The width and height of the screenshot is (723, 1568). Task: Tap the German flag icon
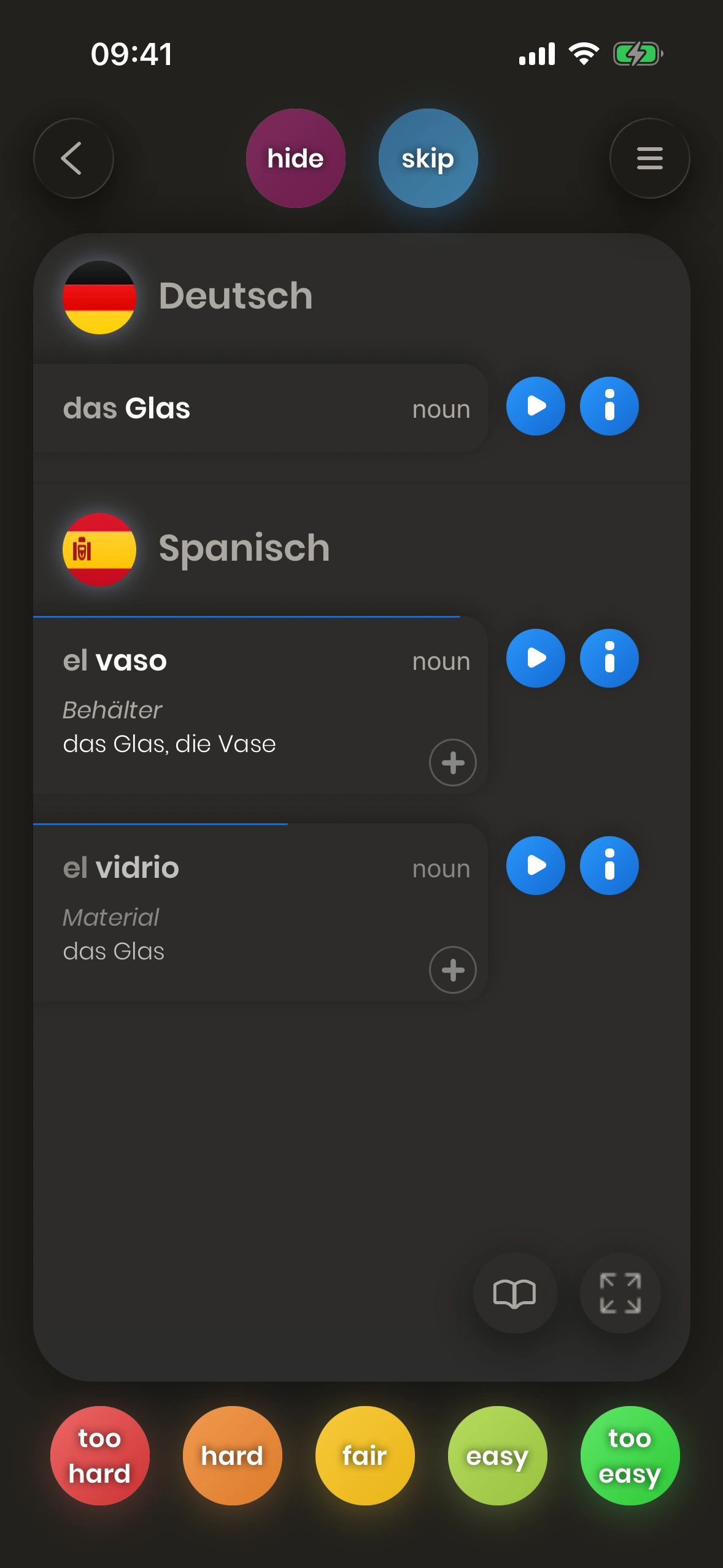(x=99, y=298)
